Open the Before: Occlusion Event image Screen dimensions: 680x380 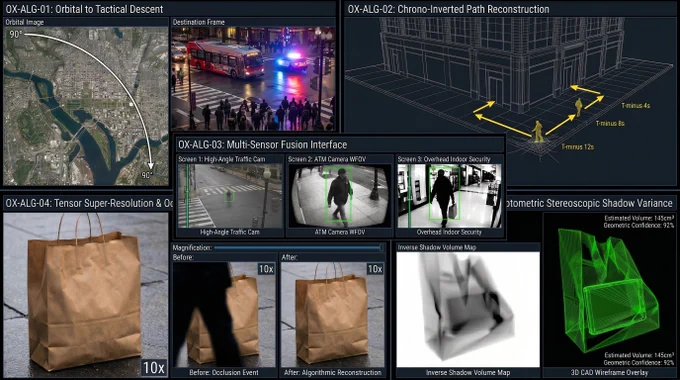pos(224,314)
